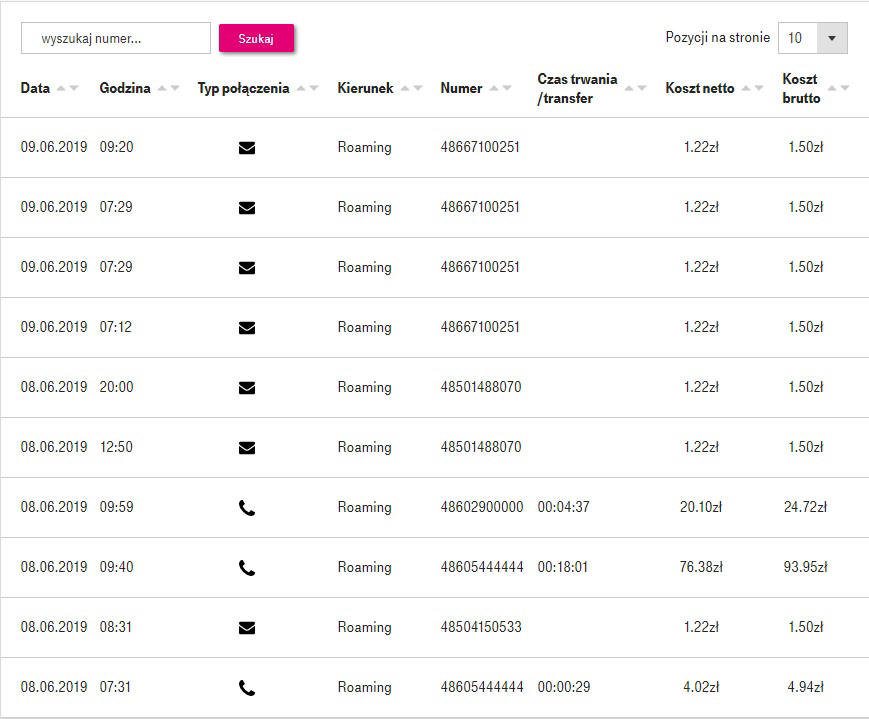
Task: Sort by the Czas trwania /transfer arrows
Action: tap(636, 88)
